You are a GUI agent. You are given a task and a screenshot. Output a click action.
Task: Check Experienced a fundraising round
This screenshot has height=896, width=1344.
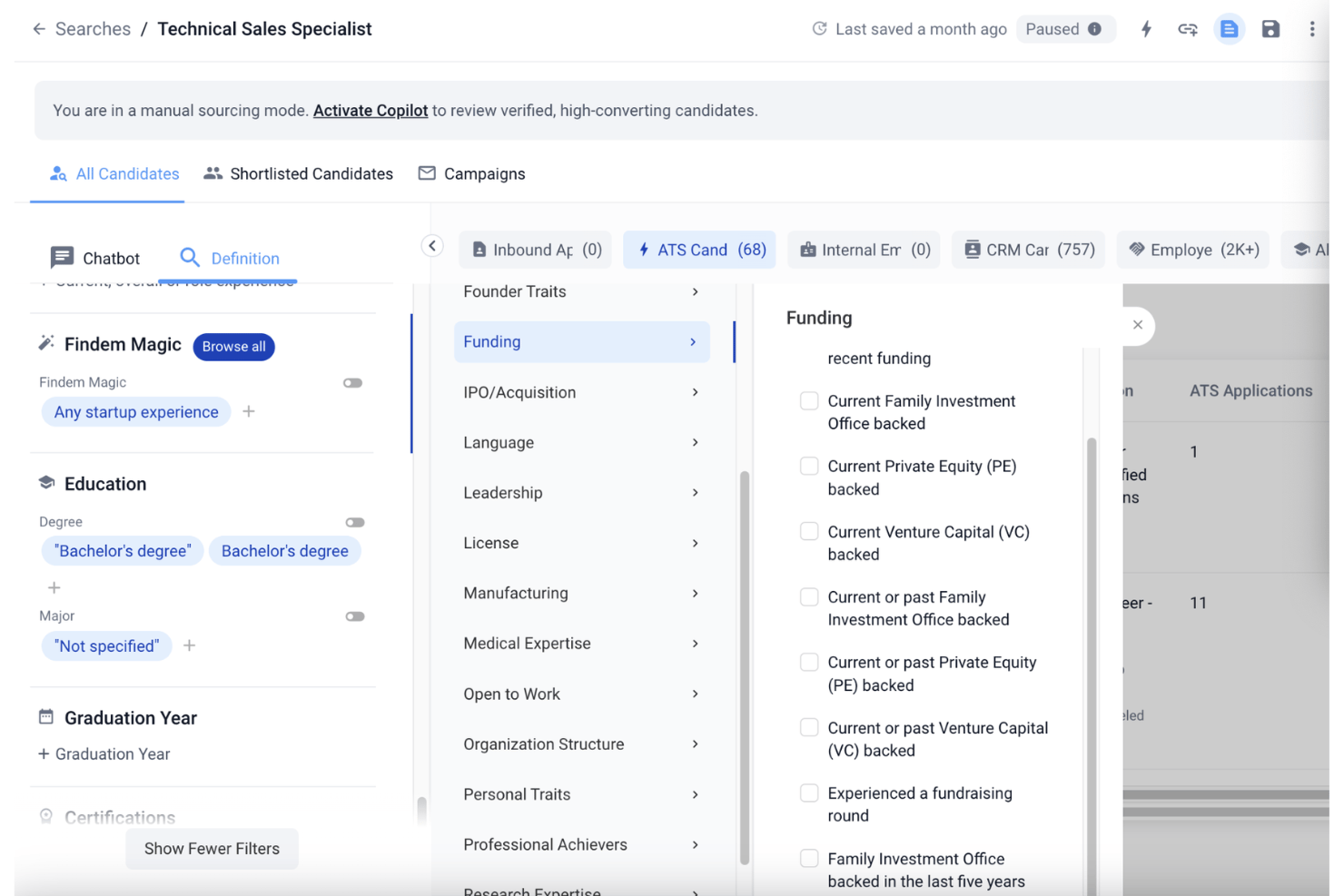(808, 793)
